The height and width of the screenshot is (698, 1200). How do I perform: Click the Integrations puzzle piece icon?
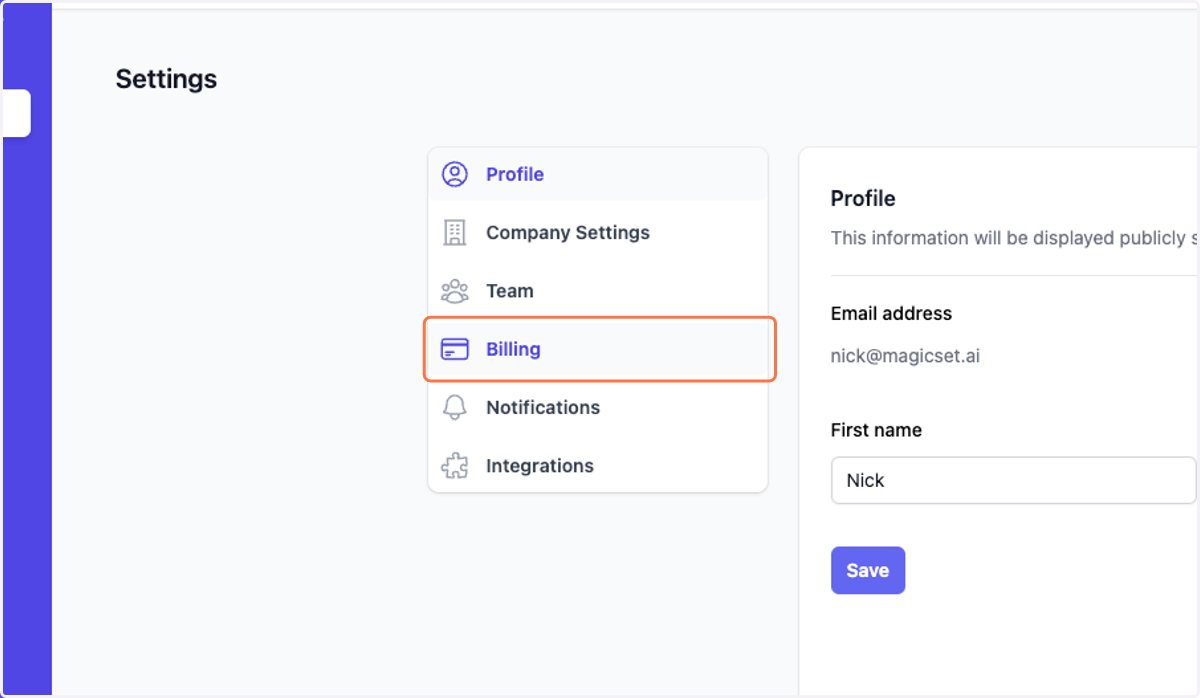(x=455, y=466)
